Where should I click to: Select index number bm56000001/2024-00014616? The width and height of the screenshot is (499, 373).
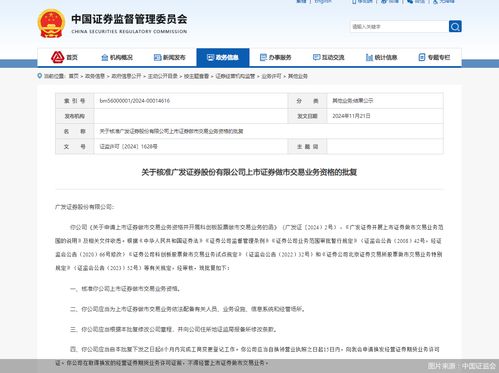point(135,101)
